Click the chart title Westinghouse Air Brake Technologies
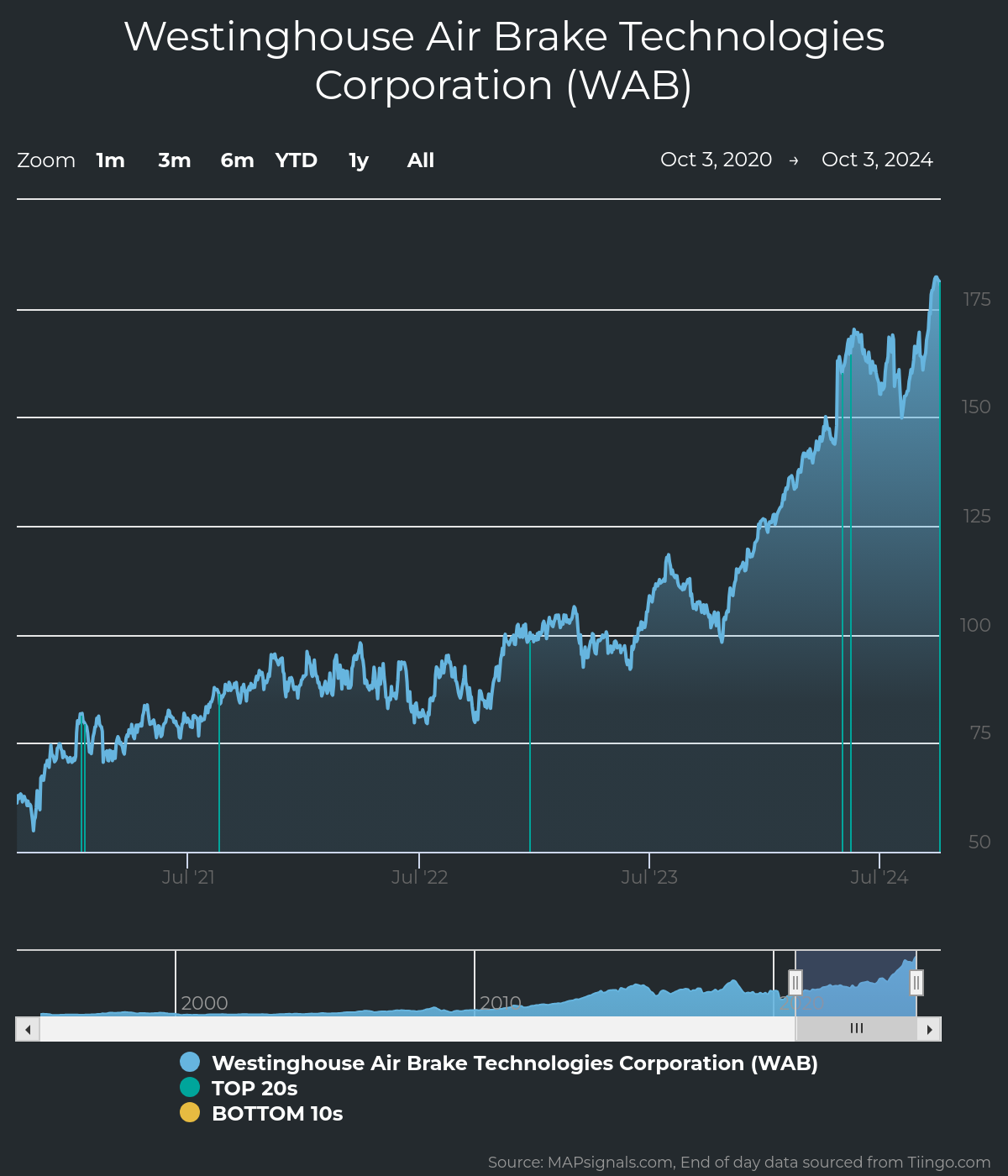 tap(504, 61)
